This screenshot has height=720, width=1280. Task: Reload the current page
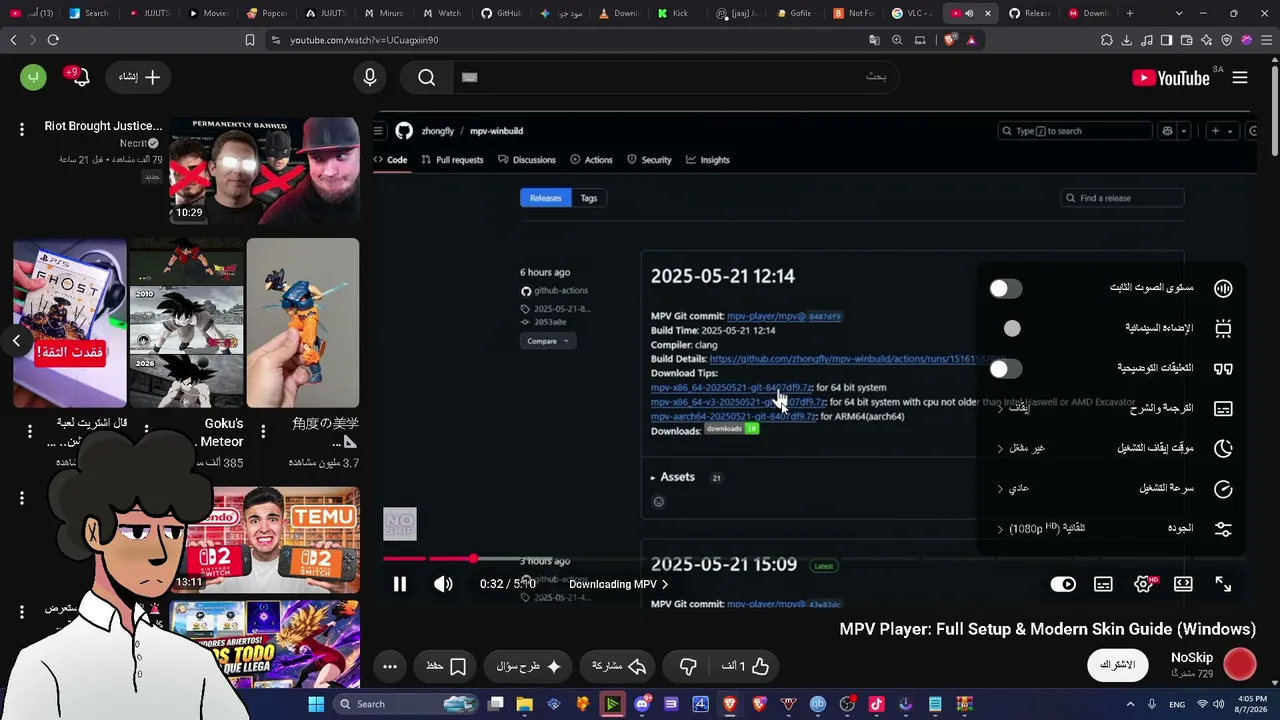tap(53, 40)
